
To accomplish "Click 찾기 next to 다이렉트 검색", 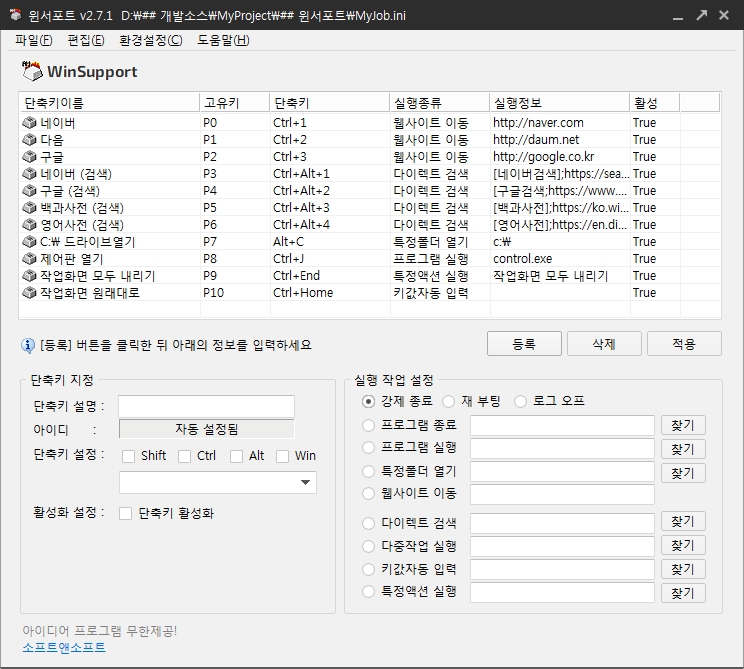I will point(683,521).
